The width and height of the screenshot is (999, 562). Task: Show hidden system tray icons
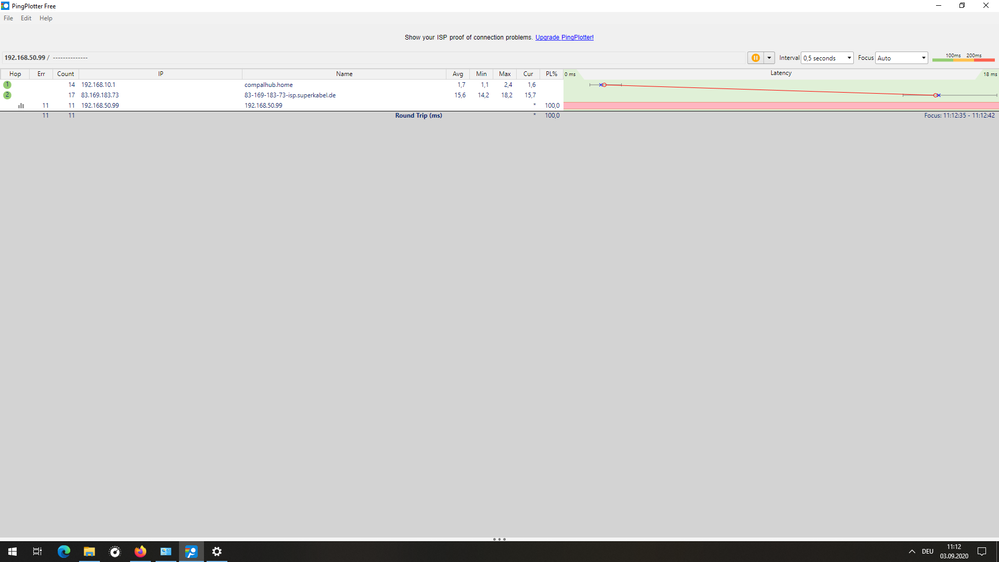912,552
